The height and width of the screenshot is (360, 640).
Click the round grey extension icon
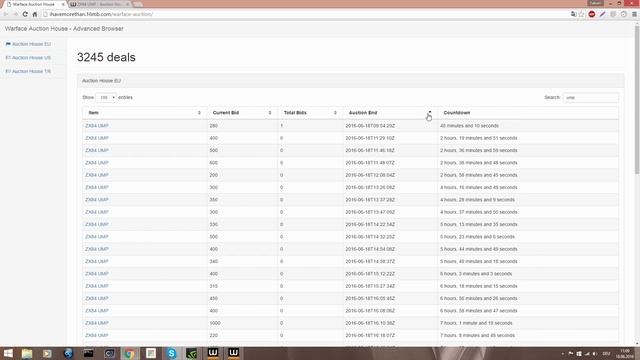[624, 14]
